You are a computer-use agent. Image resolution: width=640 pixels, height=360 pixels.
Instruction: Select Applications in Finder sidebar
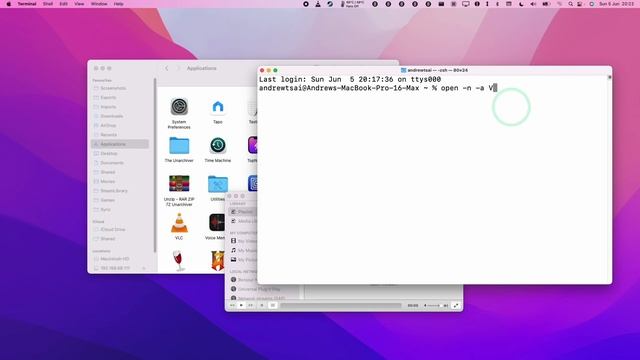tap(120, 144)
